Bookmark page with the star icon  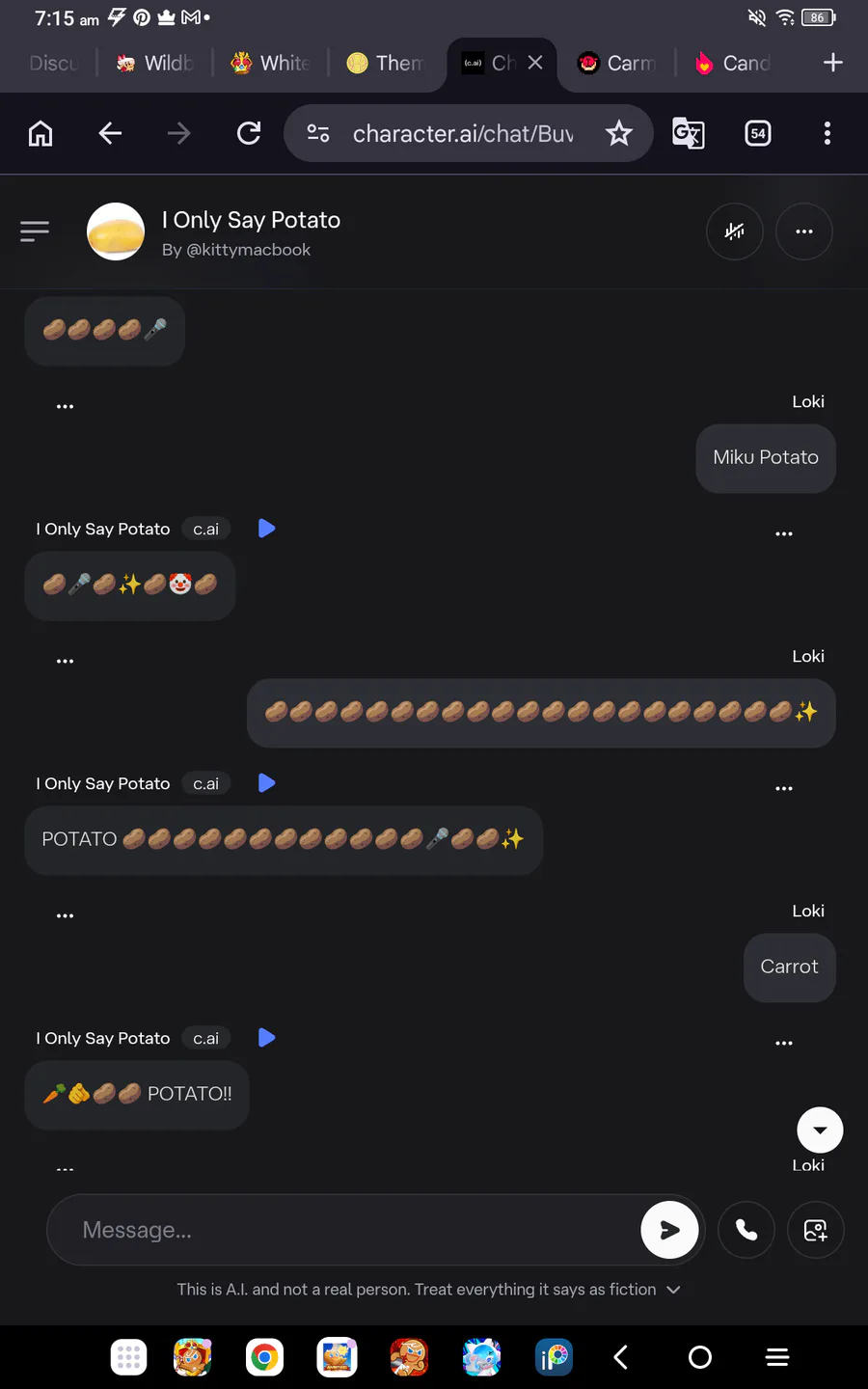tap(619, 133)
